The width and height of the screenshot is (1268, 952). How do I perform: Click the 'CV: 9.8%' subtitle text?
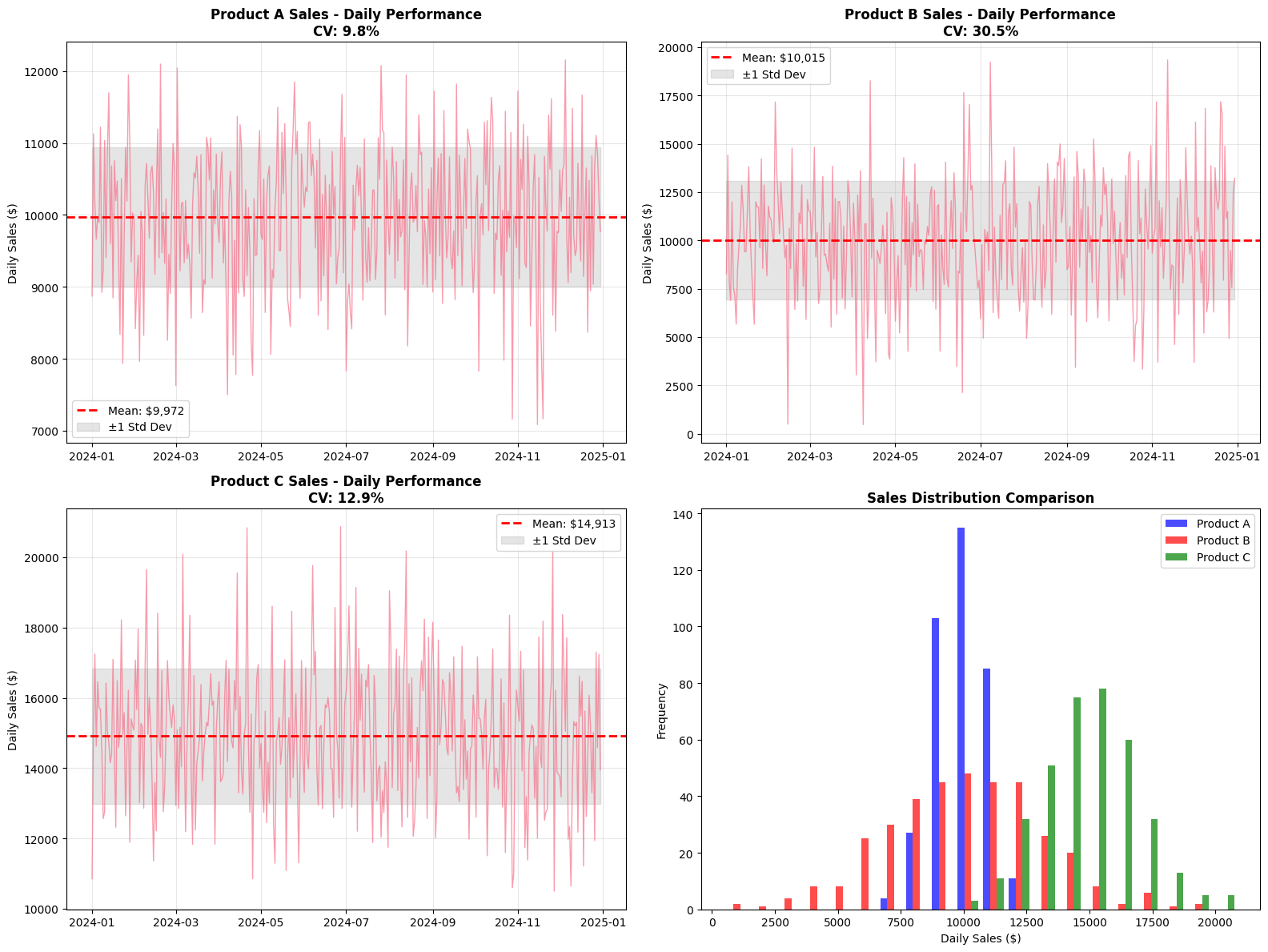coord(346,31)
